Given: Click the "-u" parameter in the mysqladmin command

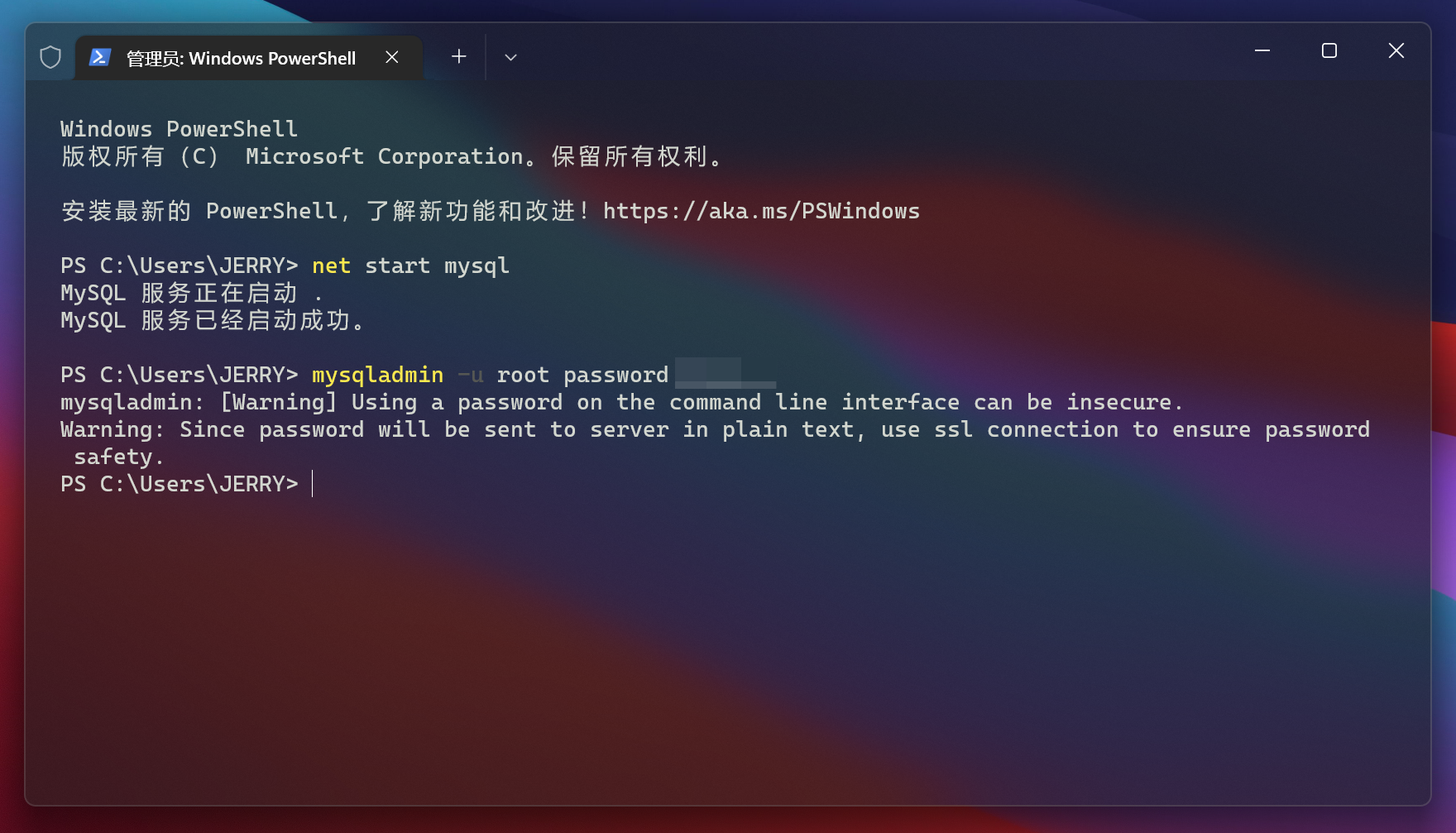Looking at the screenshot, I should pos(470,375).
